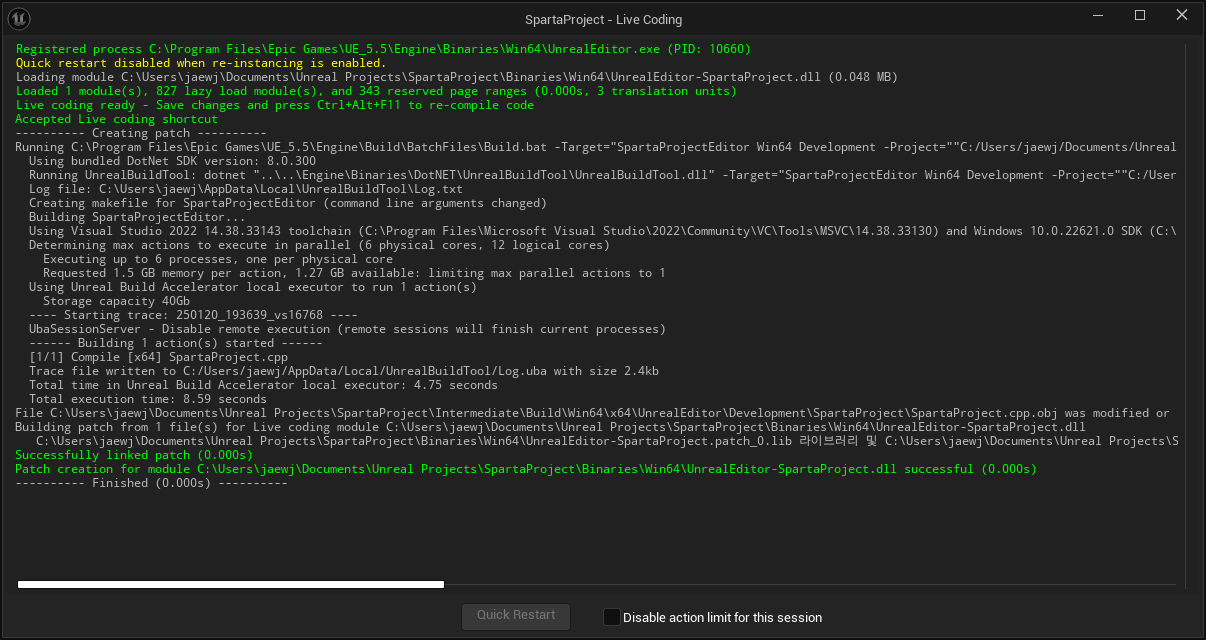
Task: Click the '[1/1] Compile [x64] SpartaProject.cpp' line
Action: point(158,357)
